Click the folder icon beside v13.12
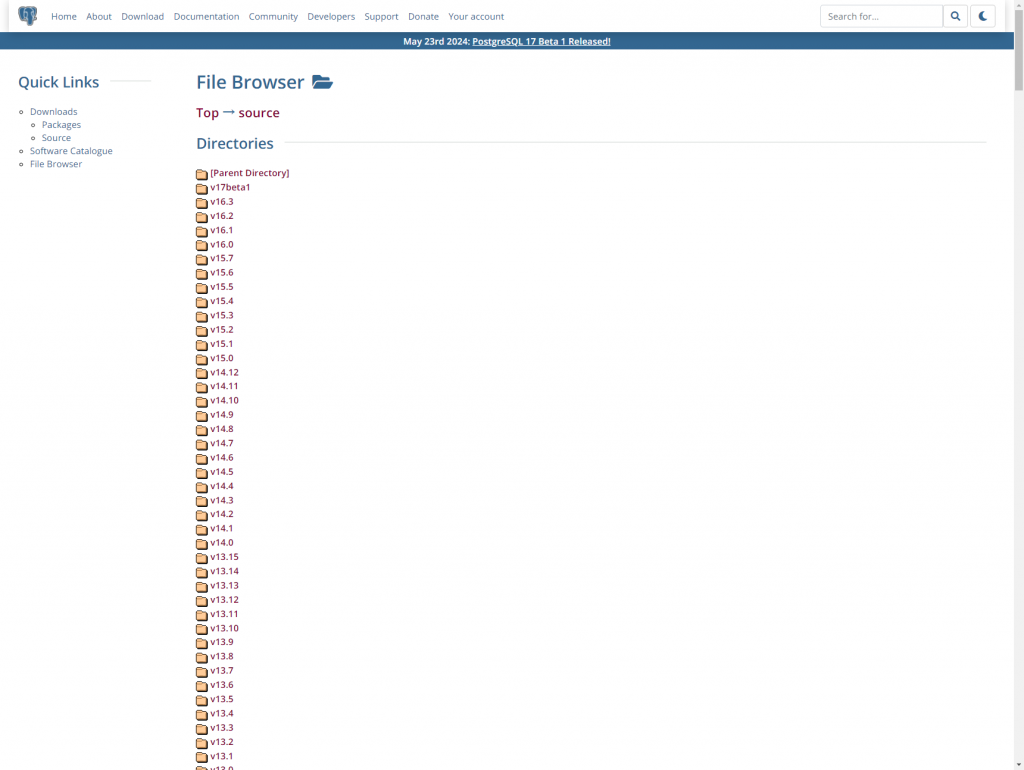 coord(202,600)
